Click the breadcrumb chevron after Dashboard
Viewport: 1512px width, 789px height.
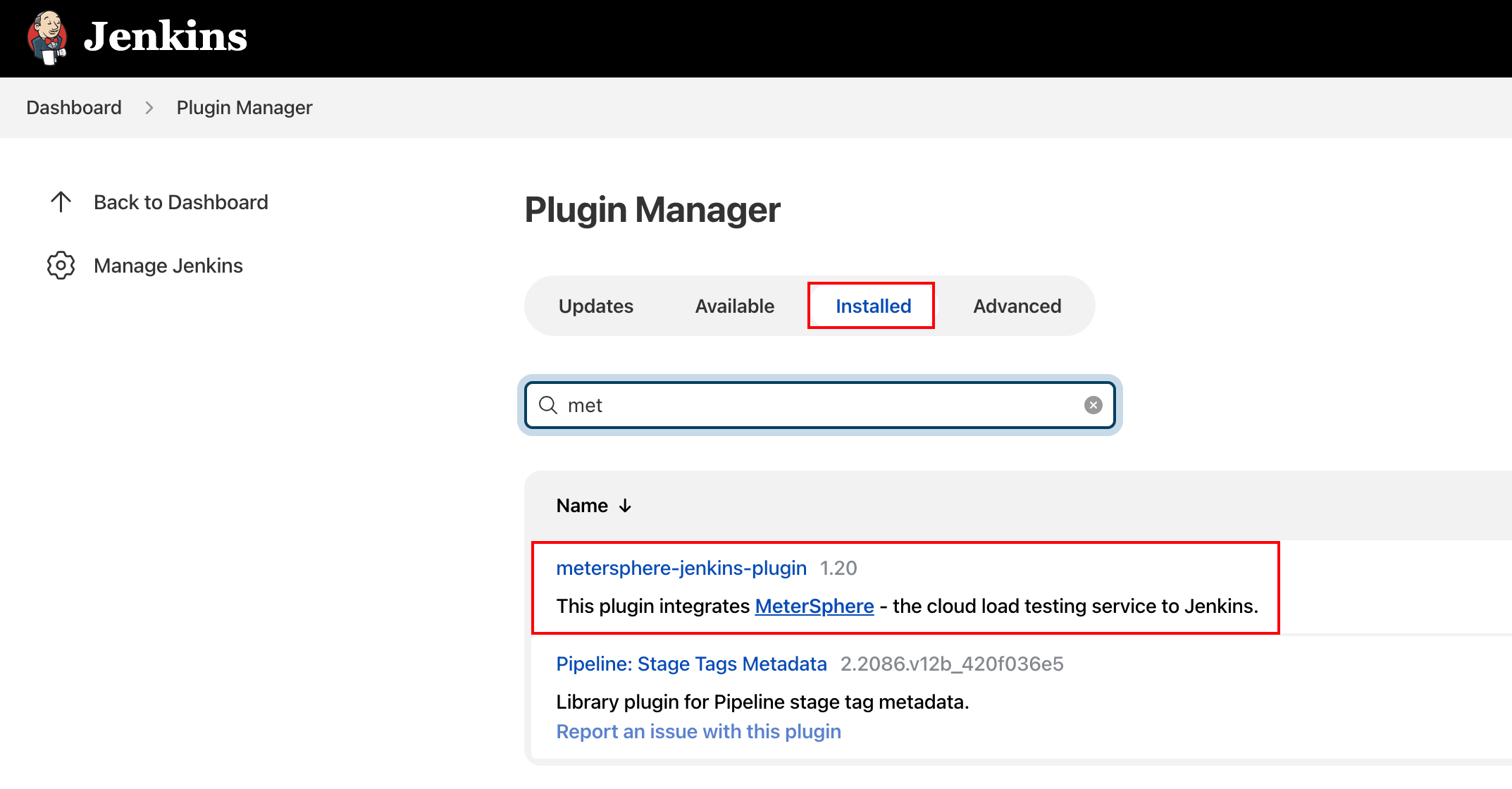click(149, 108)
